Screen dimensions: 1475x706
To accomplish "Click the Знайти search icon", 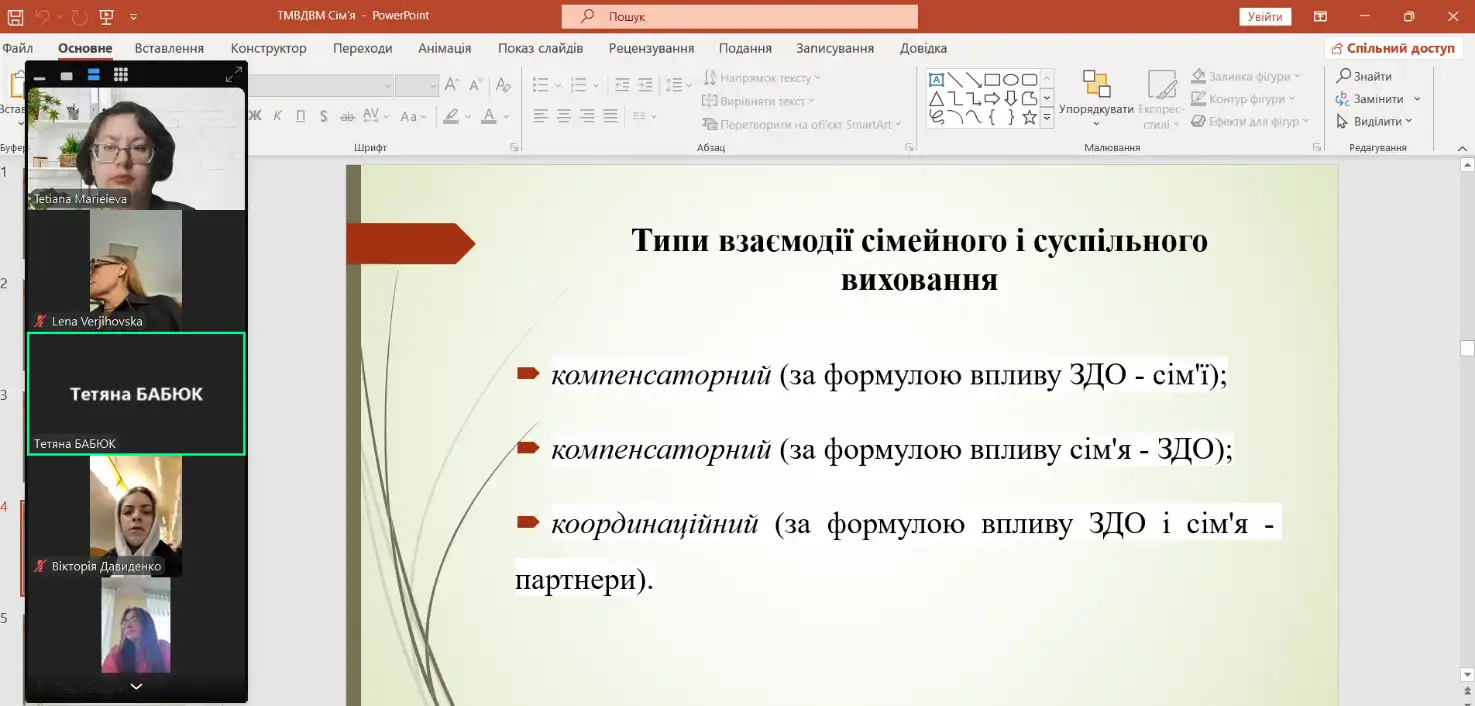I will tap(1345, 76).
